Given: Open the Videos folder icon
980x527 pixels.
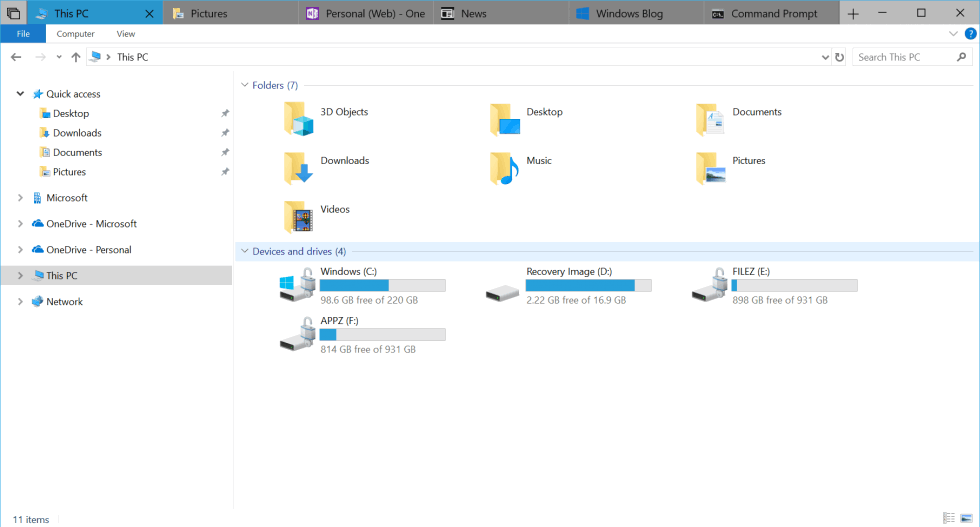Looking at the screenshot, I should pyautogui.click(x=298, y=216).
